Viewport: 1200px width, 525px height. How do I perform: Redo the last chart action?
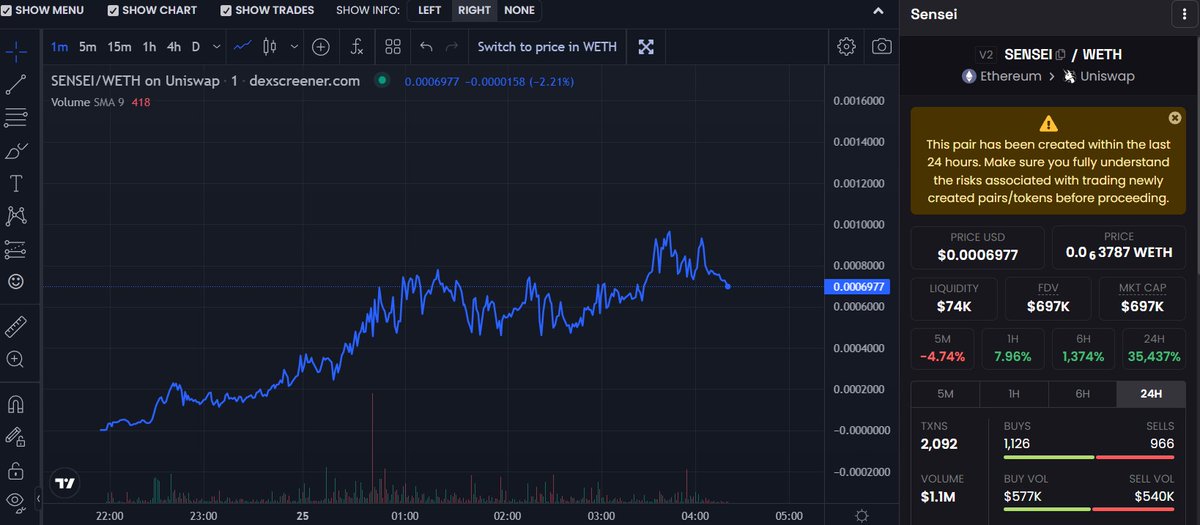coord(452,47)
